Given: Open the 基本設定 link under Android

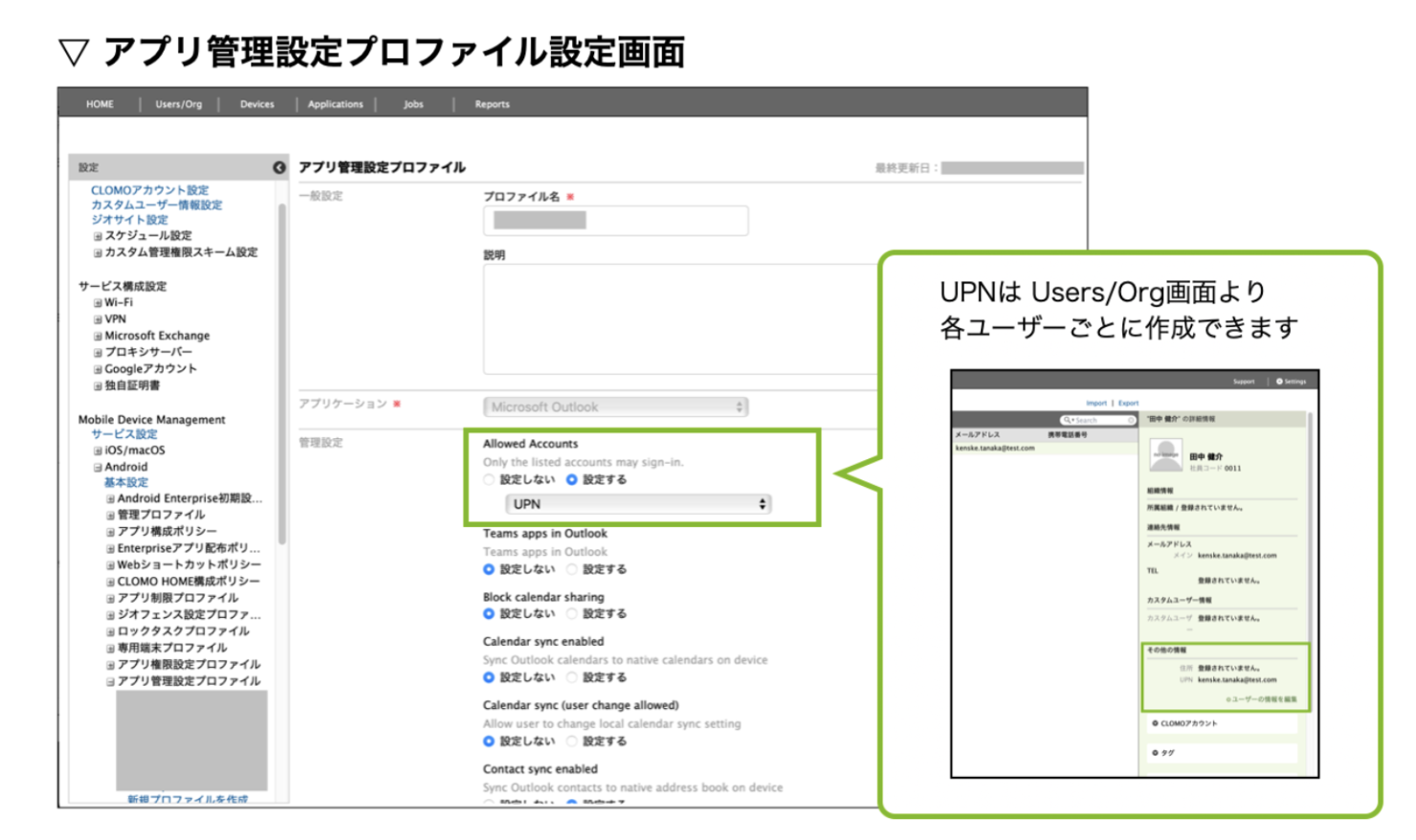Looking at the screenshot, I should [x=126, y=483].
